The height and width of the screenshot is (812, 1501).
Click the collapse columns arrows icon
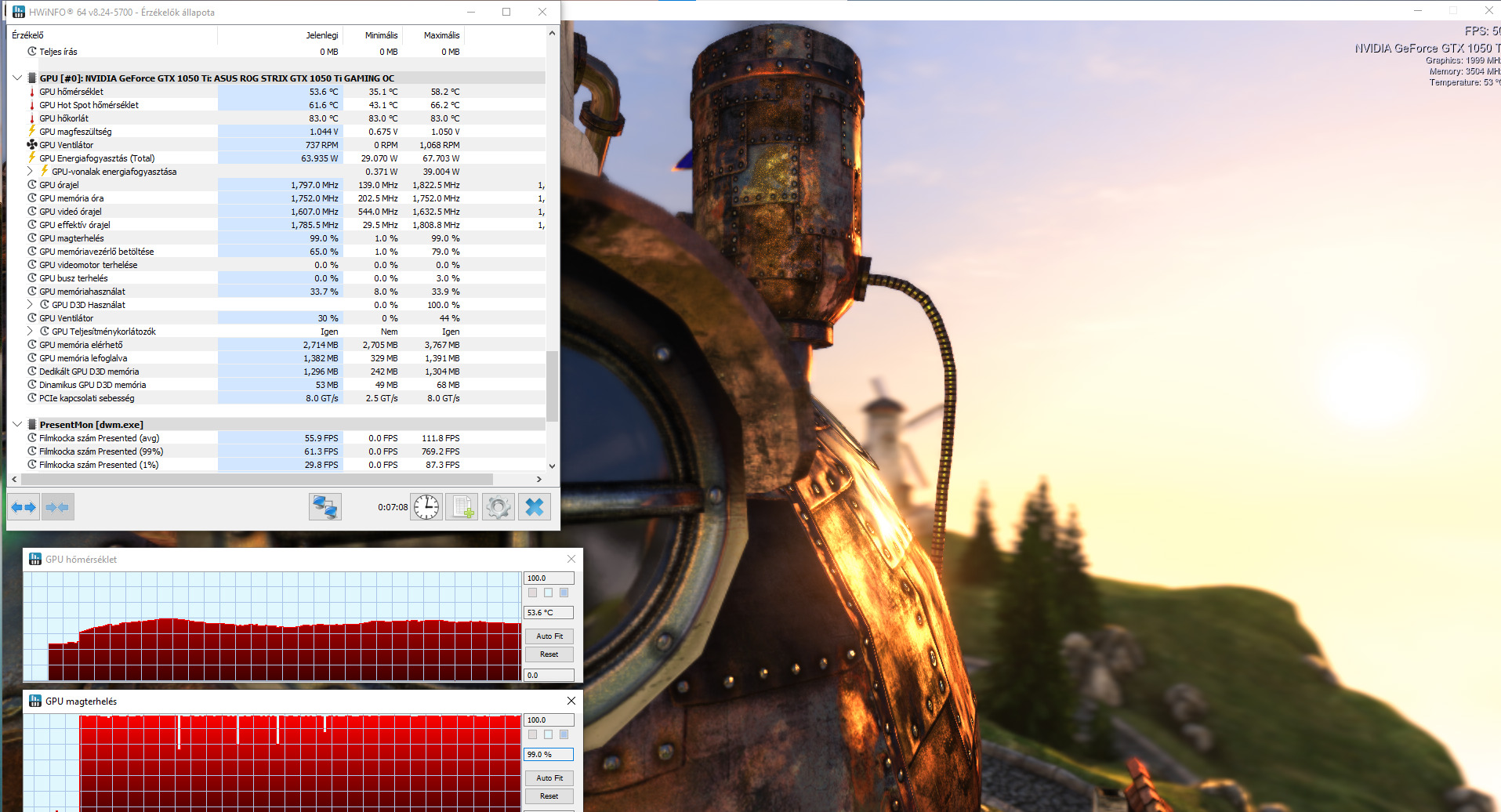click(x=58, y=507)
